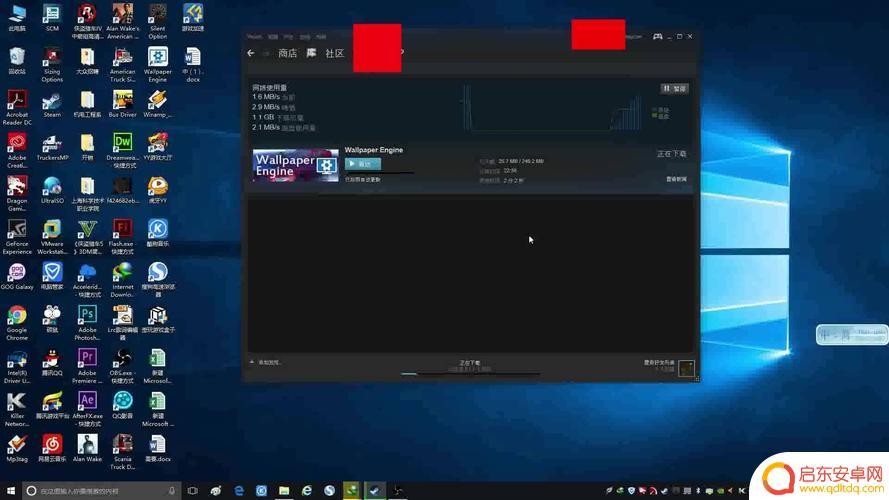Pause the download with the 暂停 button

tap(675, 88)
